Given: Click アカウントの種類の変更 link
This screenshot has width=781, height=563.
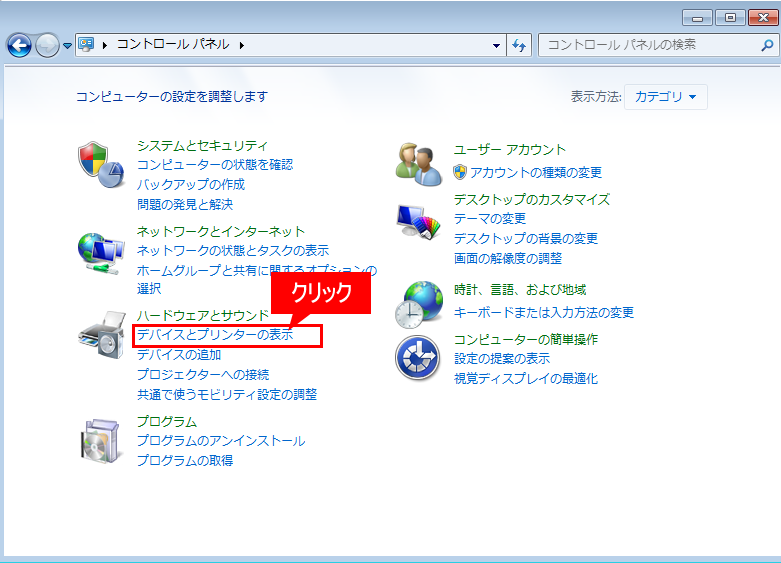Looking at the screenshot, I should (x=535, y=172).
